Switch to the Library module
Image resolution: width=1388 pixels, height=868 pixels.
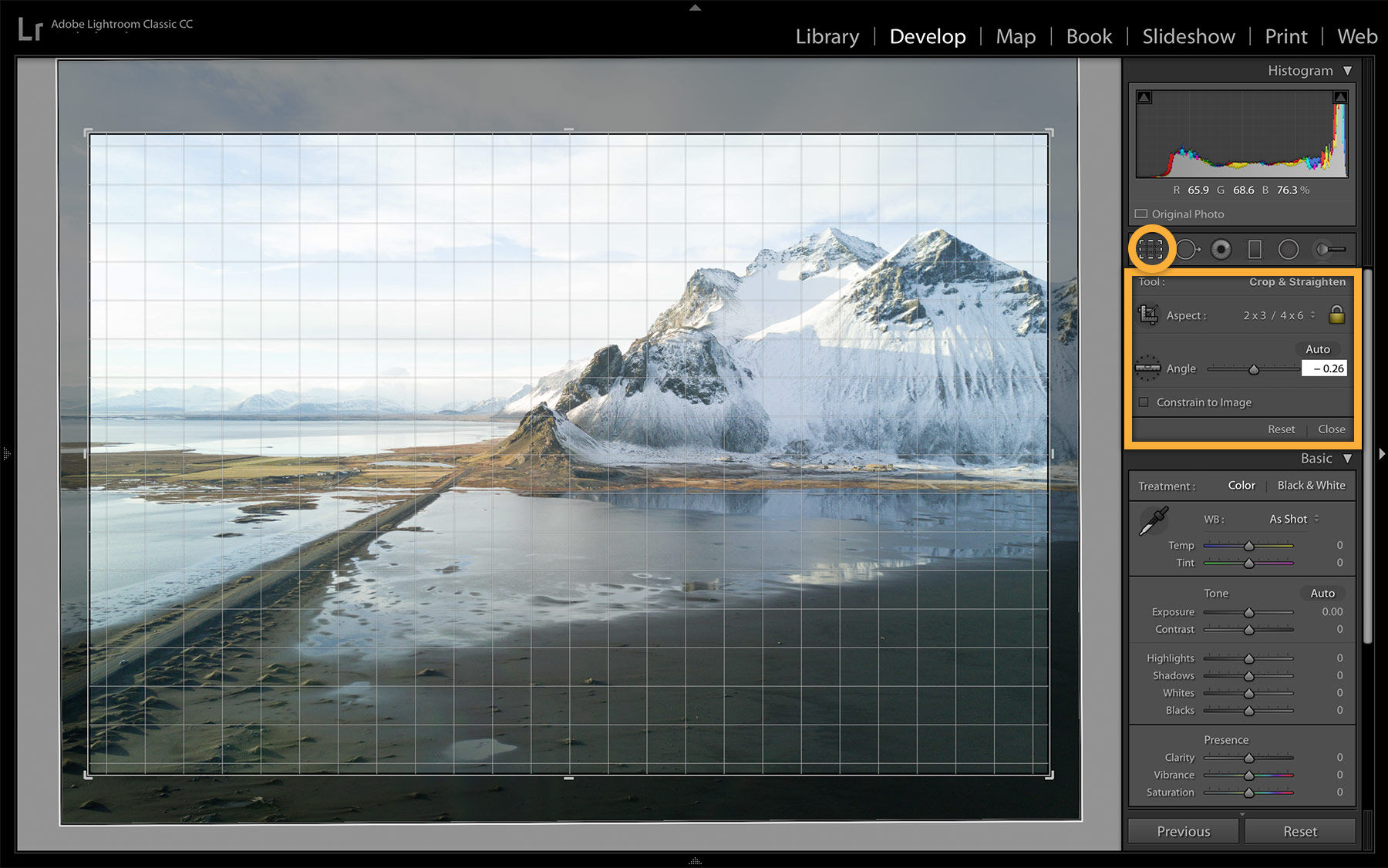(x=826, y=36)
